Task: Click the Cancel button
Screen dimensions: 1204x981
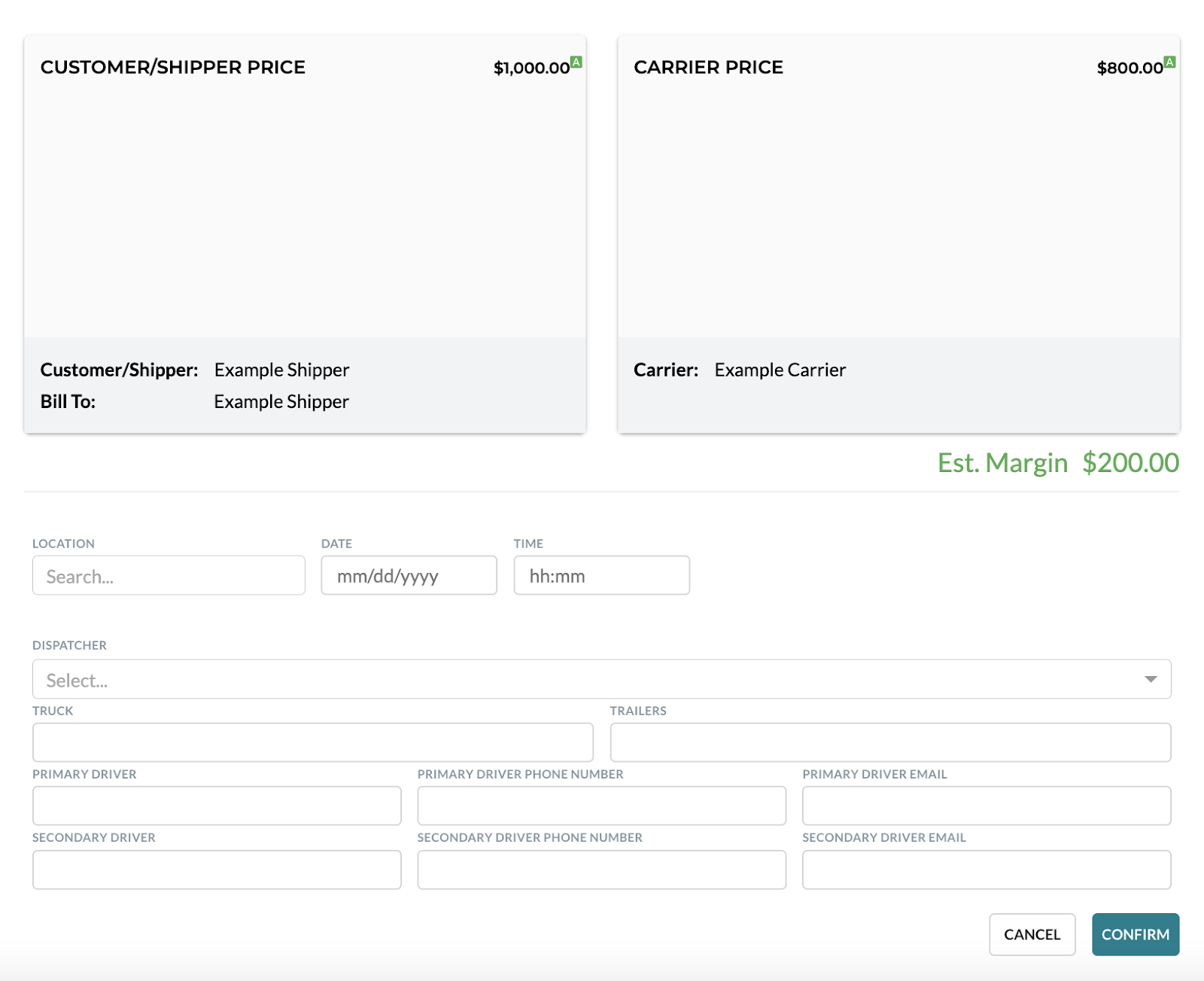Action: tap(1032, 934)
